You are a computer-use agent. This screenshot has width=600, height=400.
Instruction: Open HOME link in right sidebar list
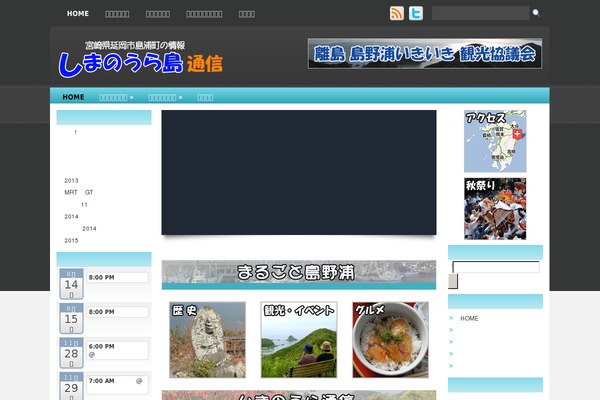(x=469, y=318)
